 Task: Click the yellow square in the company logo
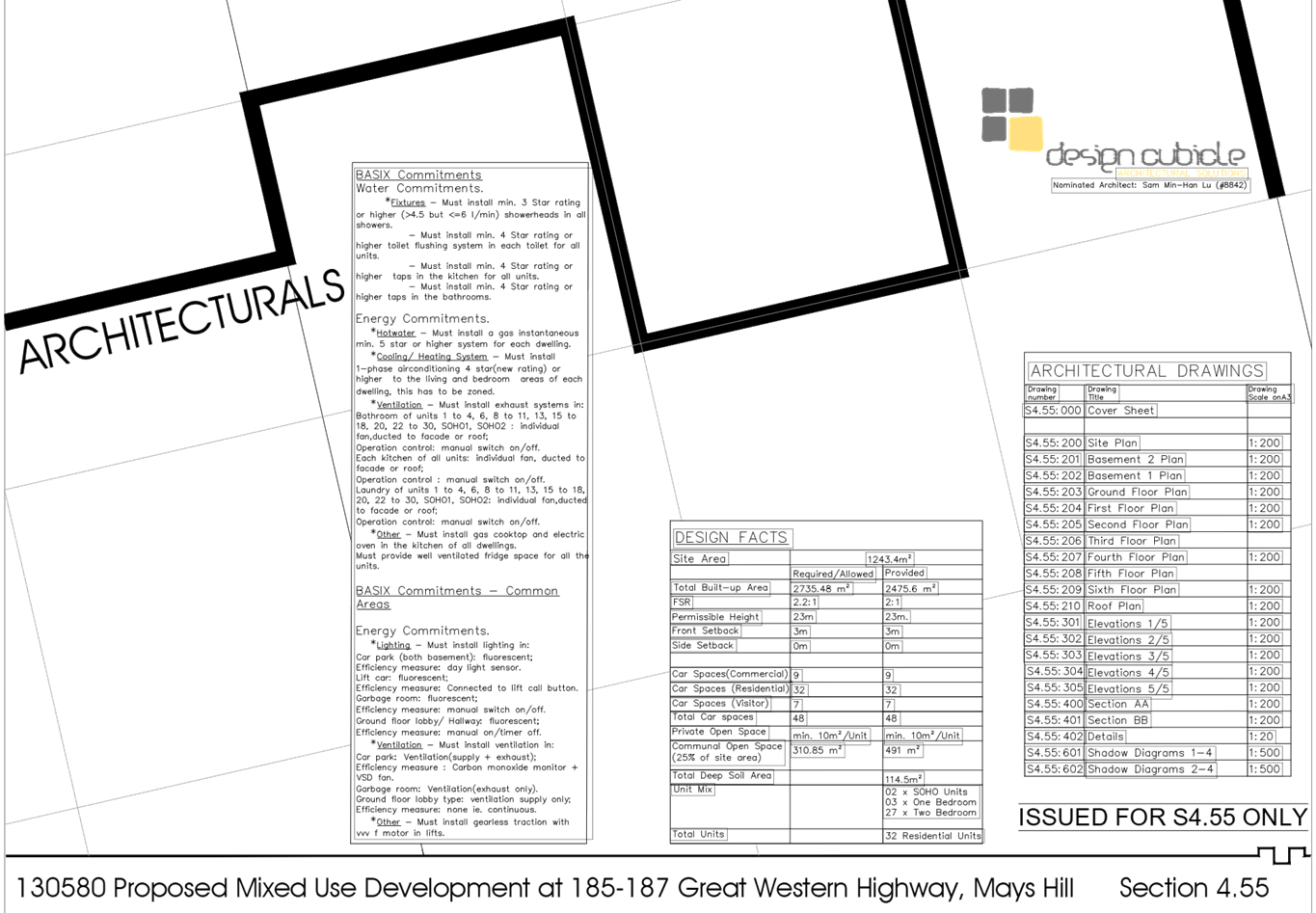tap(1026, 134)
